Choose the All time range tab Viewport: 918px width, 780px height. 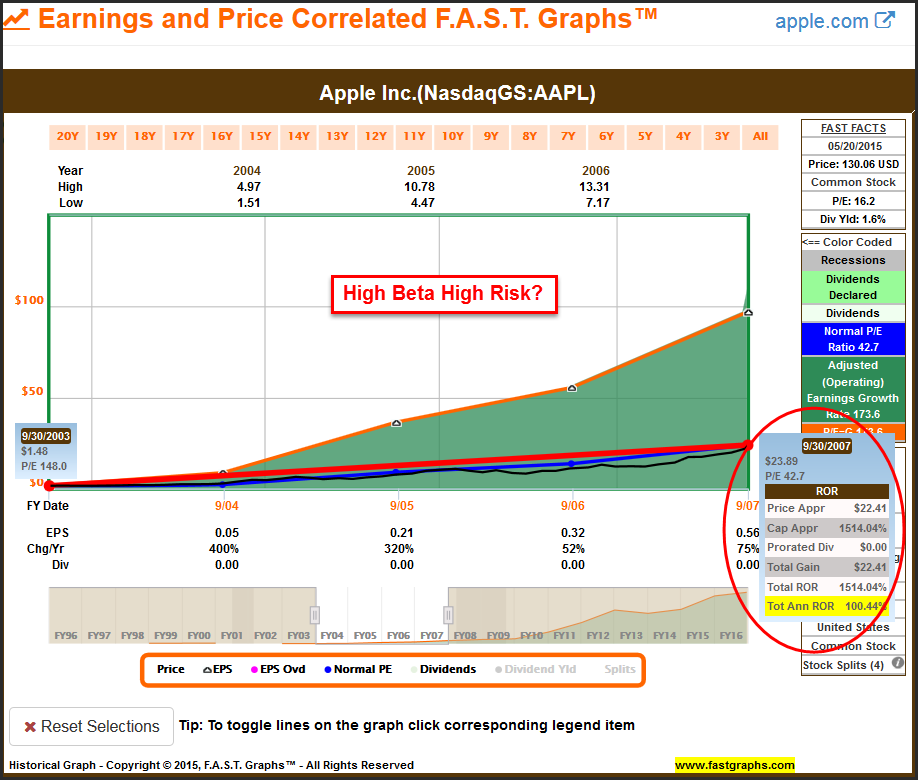[x=760, y=136]
